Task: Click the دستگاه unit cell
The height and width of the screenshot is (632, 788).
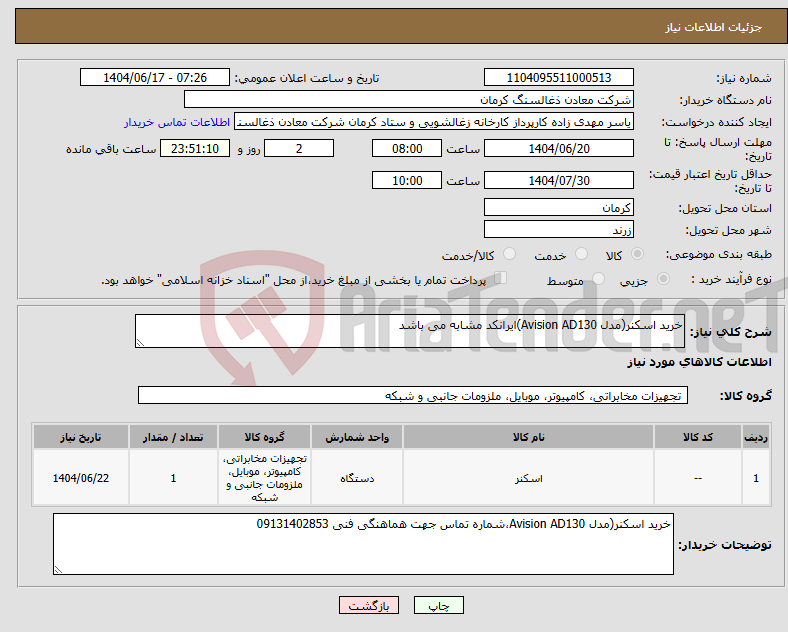Action: coord(357,478)
